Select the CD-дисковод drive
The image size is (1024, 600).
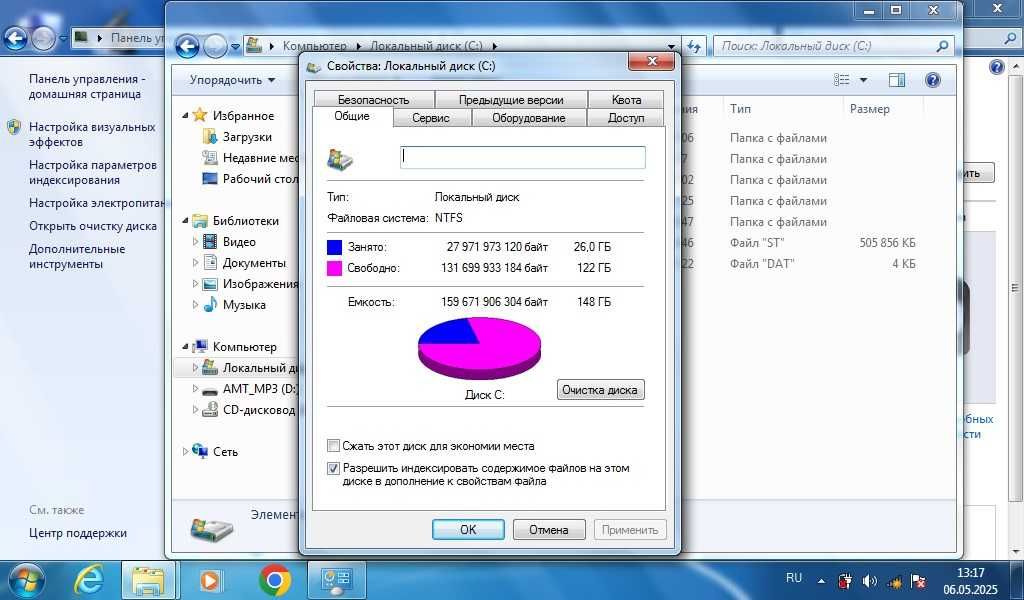[249, 410]
